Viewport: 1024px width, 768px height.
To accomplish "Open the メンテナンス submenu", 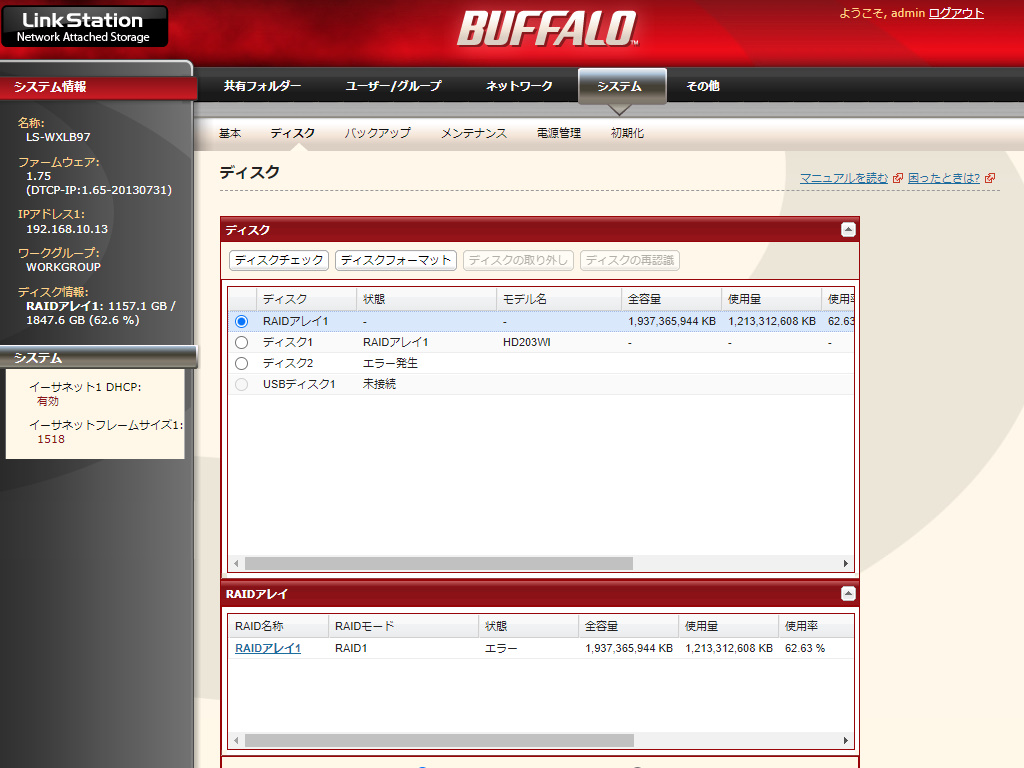I will pyautogui.click(x=474, y=133).
